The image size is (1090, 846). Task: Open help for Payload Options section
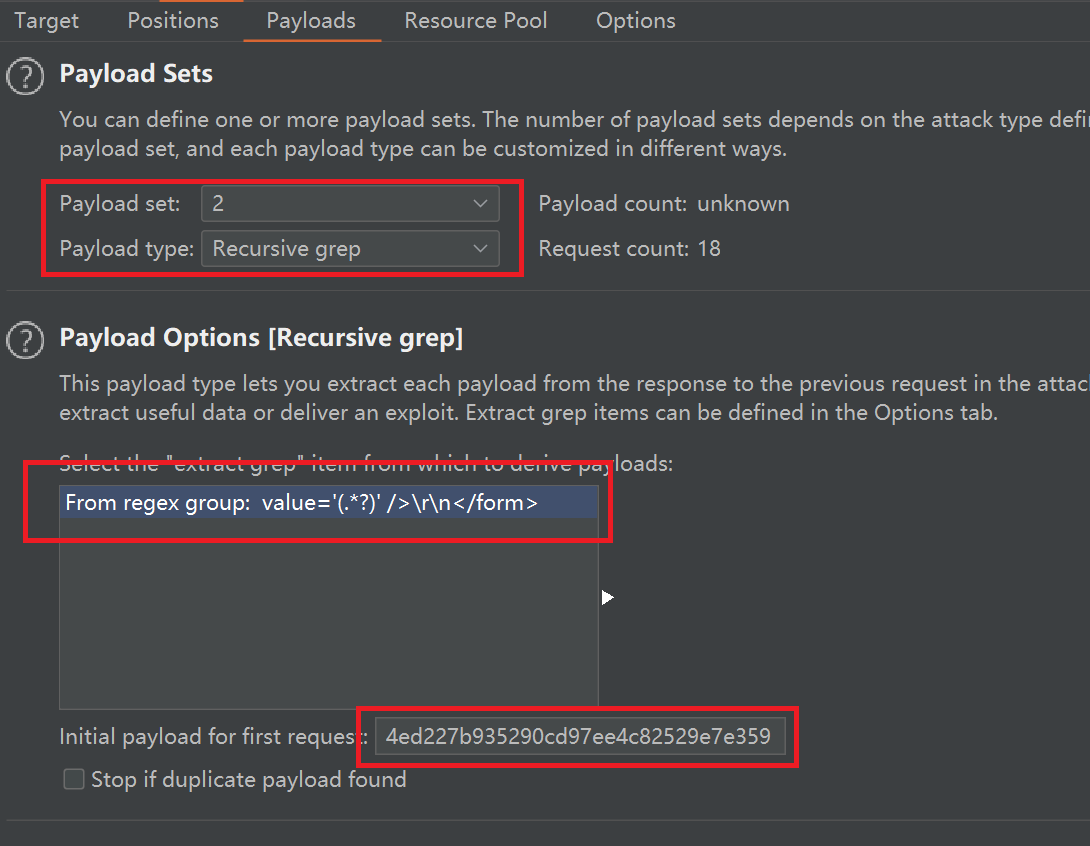tap(26, 340)
